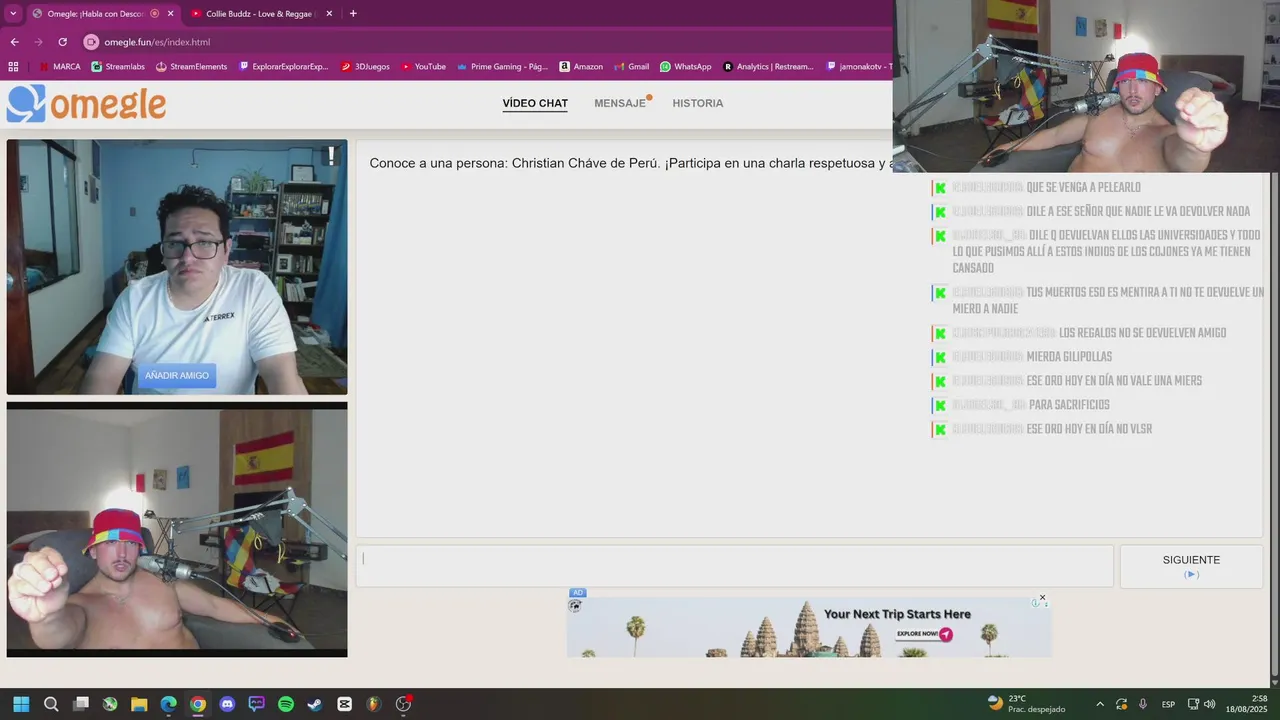Click chat message 'QUE SE VENGA A PELEARLO'
This screenshot has height=720, width=1280.
point(1083,188)
